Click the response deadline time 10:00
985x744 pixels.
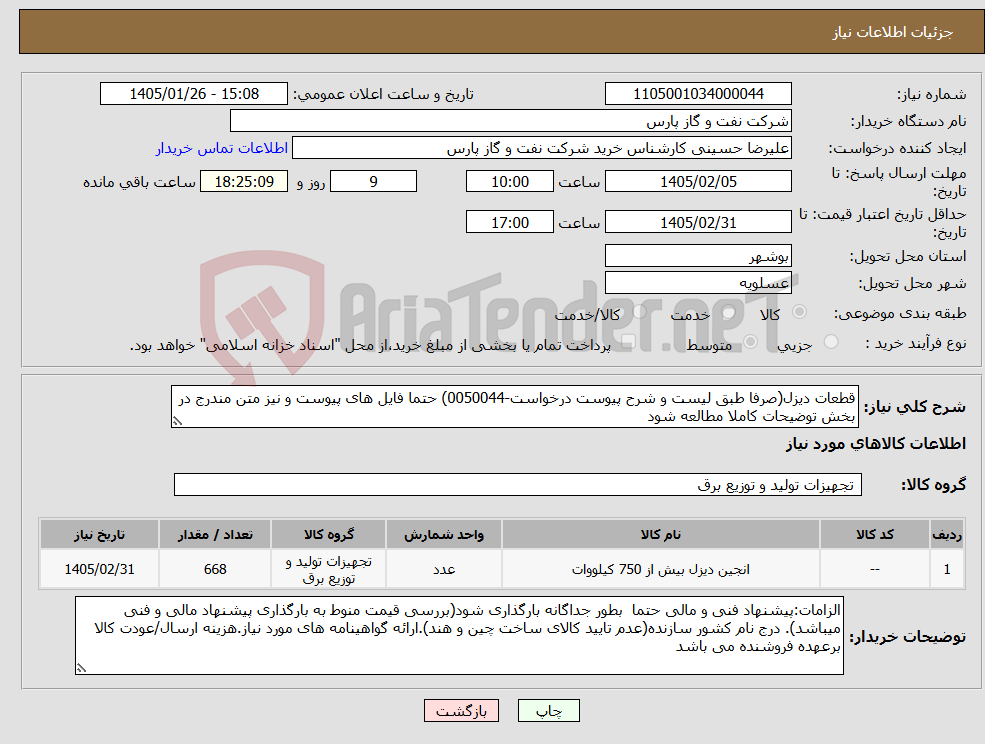509,182
